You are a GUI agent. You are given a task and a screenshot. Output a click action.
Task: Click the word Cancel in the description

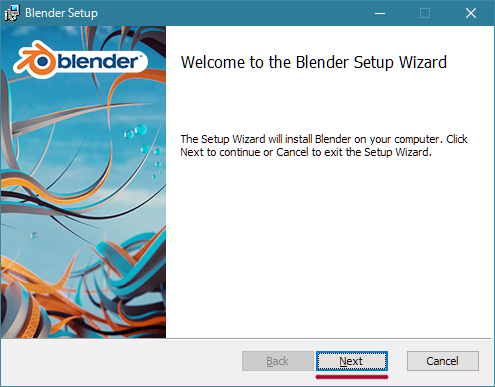292,152
